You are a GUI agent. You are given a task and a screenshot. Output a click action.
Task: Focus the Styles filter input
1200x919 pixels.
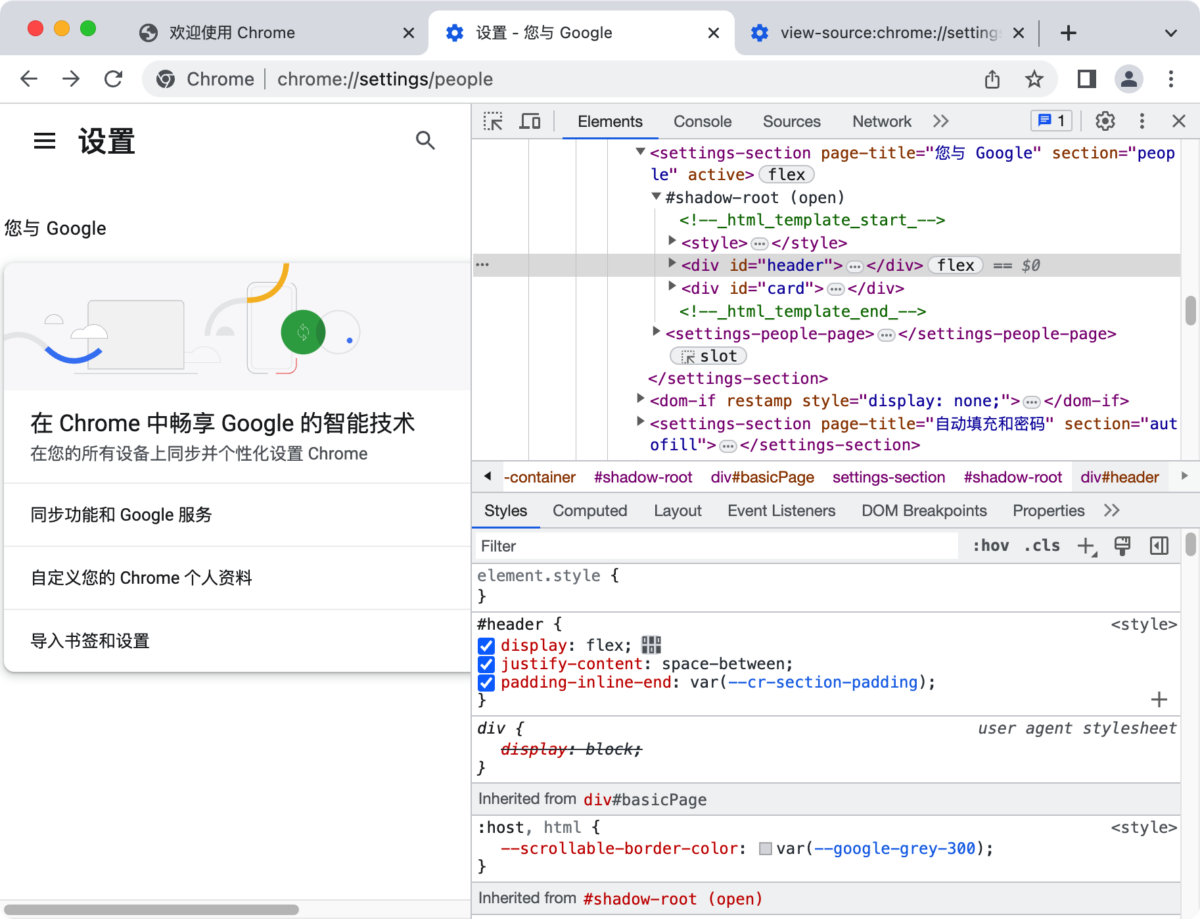coord(715,546)
